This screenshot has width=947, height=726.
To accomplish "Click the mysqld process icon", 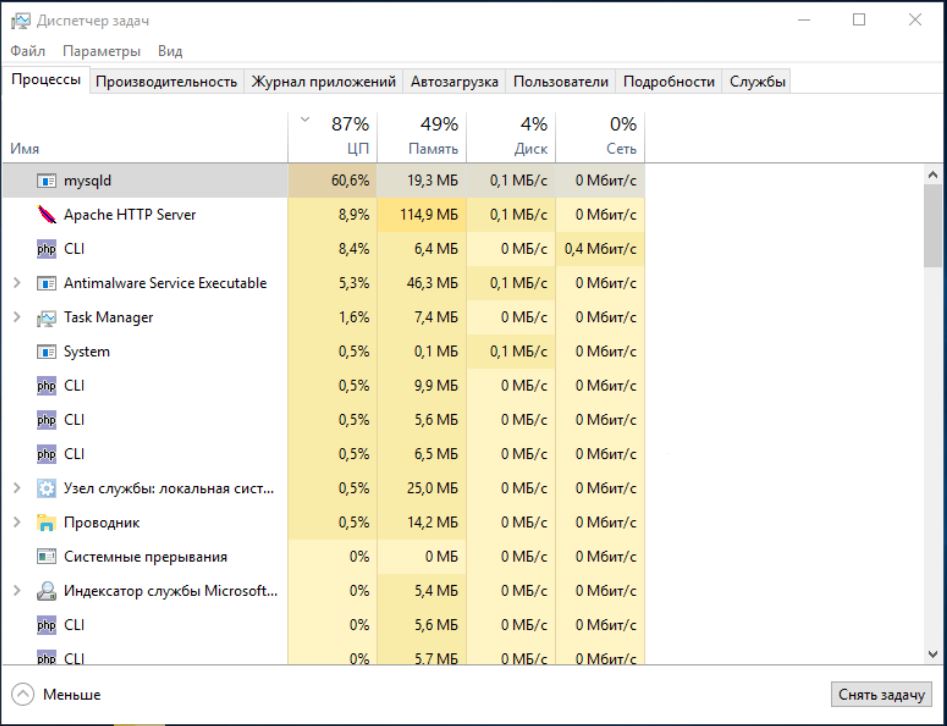I will pos(46,181).
